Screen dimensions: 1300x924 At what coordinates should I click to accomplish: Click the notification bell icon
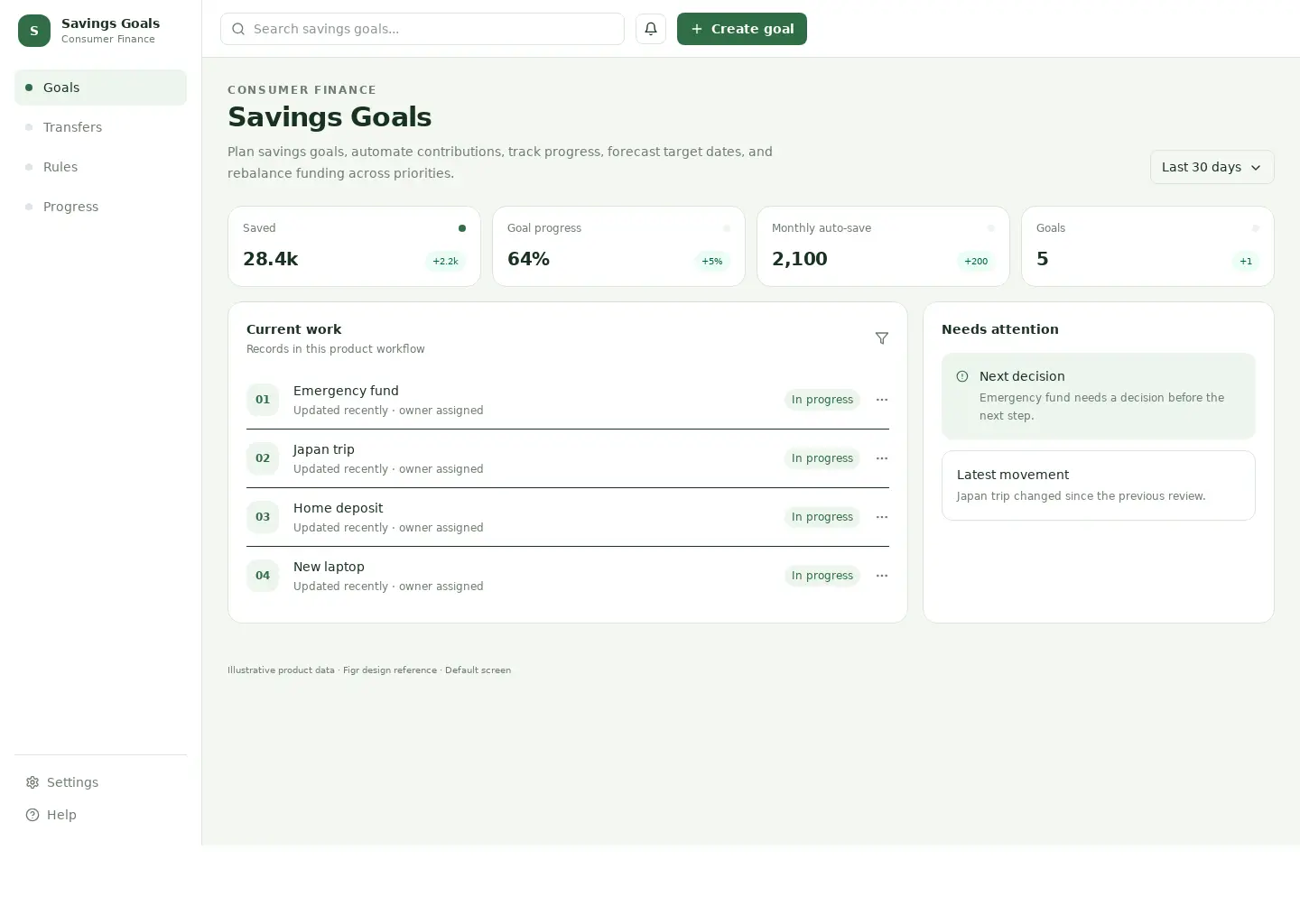click(651, 29)
